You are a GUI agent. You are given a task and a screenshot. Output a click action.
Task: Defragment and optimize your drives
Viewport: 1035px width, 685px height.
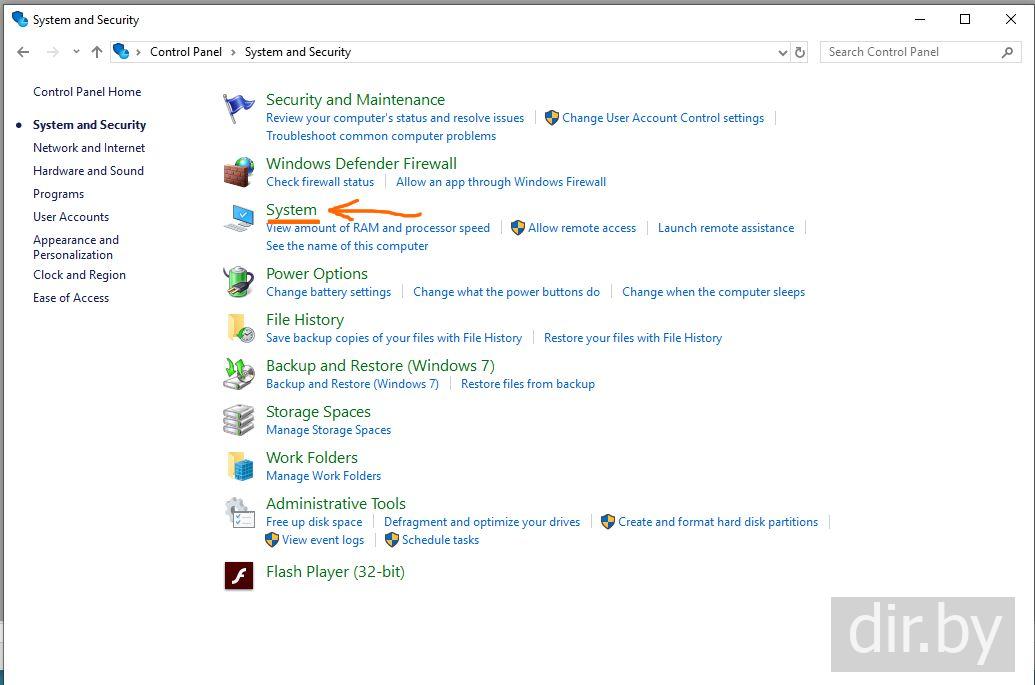482,522
